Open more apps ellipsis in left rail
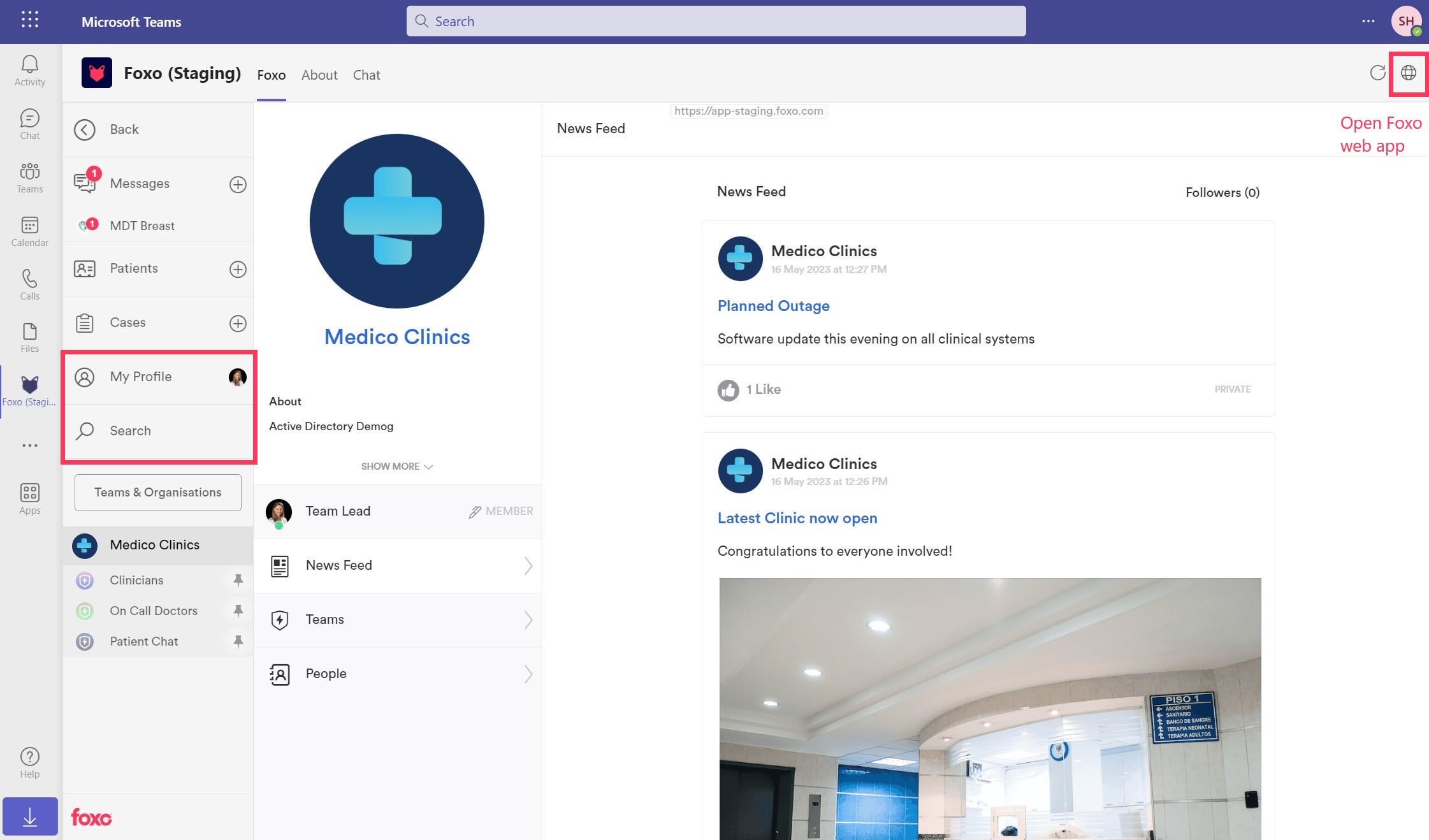Screen dimensions: 1429x840 [30, 445]
